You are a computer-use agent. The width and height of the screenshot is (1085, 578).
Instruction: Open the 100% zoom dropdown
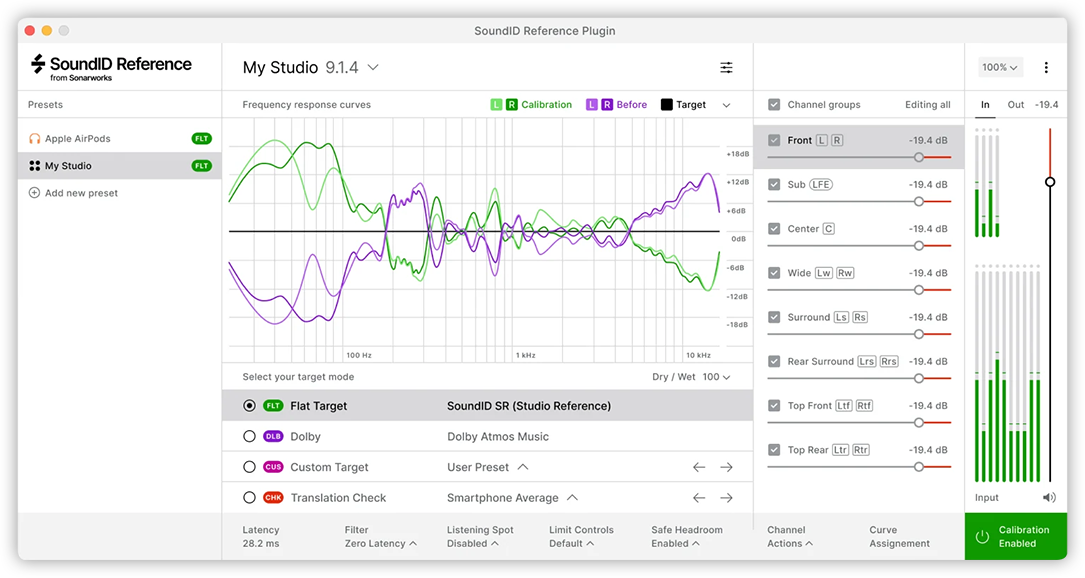tap(1000, 68)
